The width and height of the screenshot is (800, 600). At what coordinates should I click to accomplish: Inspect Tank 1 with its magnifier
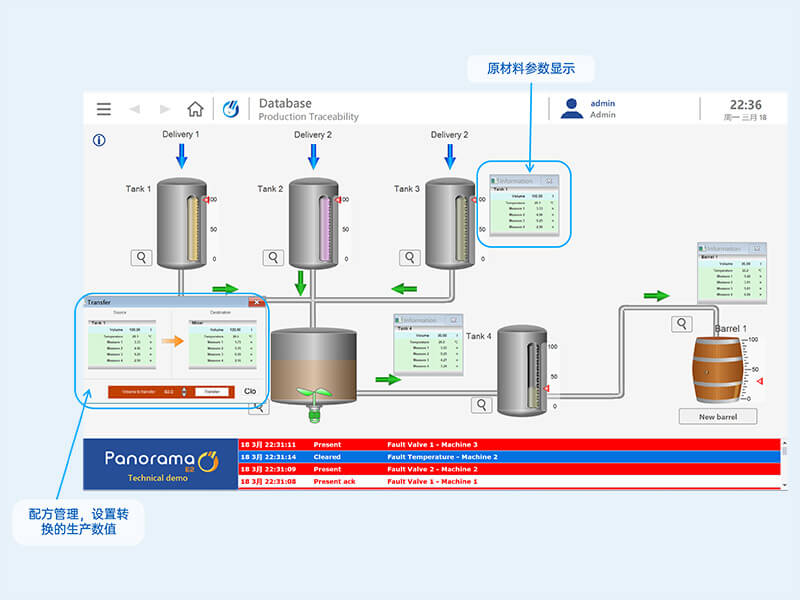tap(141, 257)
